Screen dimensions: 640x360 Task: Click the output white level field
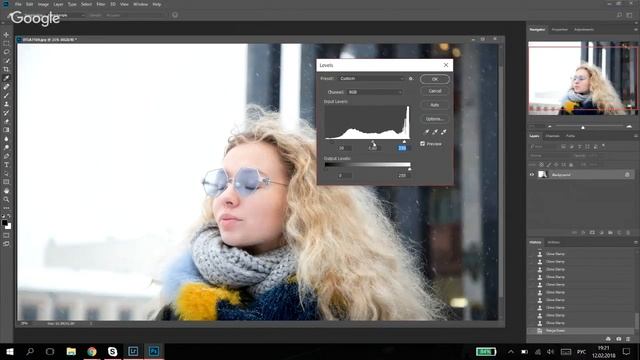(x=402, y=176)
